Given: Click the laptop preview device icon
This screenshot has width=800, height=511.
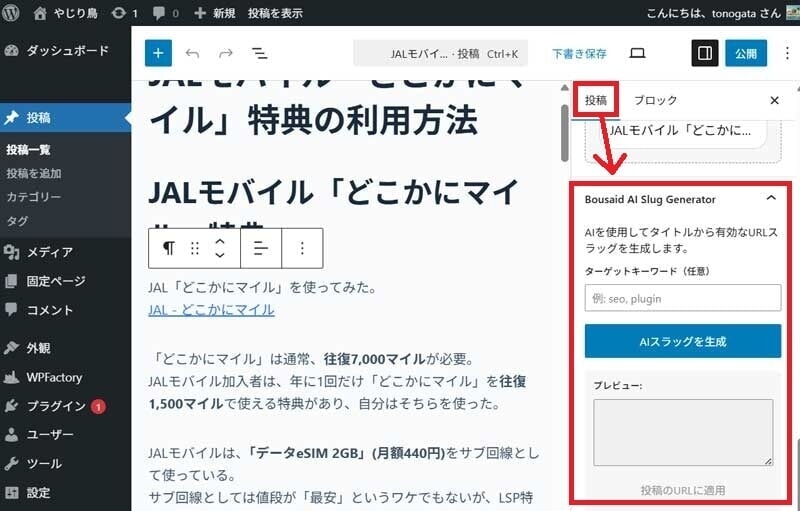Looking at the screenshot, I should click(637, 53).
